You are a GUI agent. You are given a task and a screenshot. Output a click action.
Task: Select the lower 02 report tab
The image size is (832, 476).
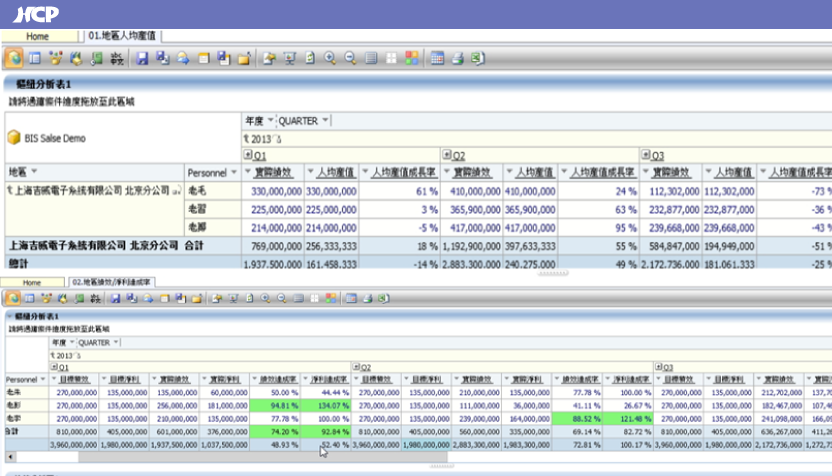(111, 282)
